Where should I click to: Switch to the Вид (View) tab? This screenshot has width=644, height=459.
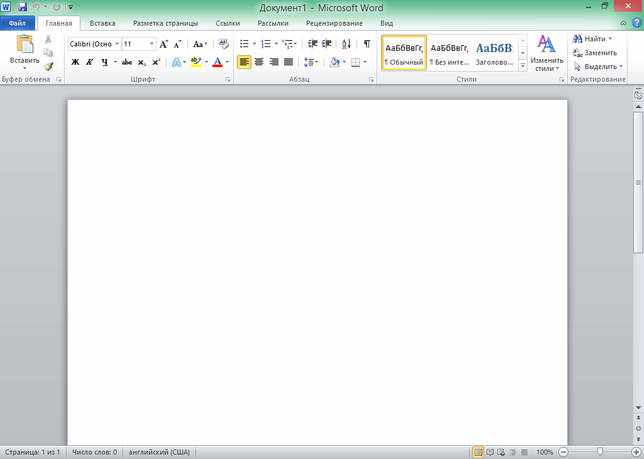coord(386,23)
